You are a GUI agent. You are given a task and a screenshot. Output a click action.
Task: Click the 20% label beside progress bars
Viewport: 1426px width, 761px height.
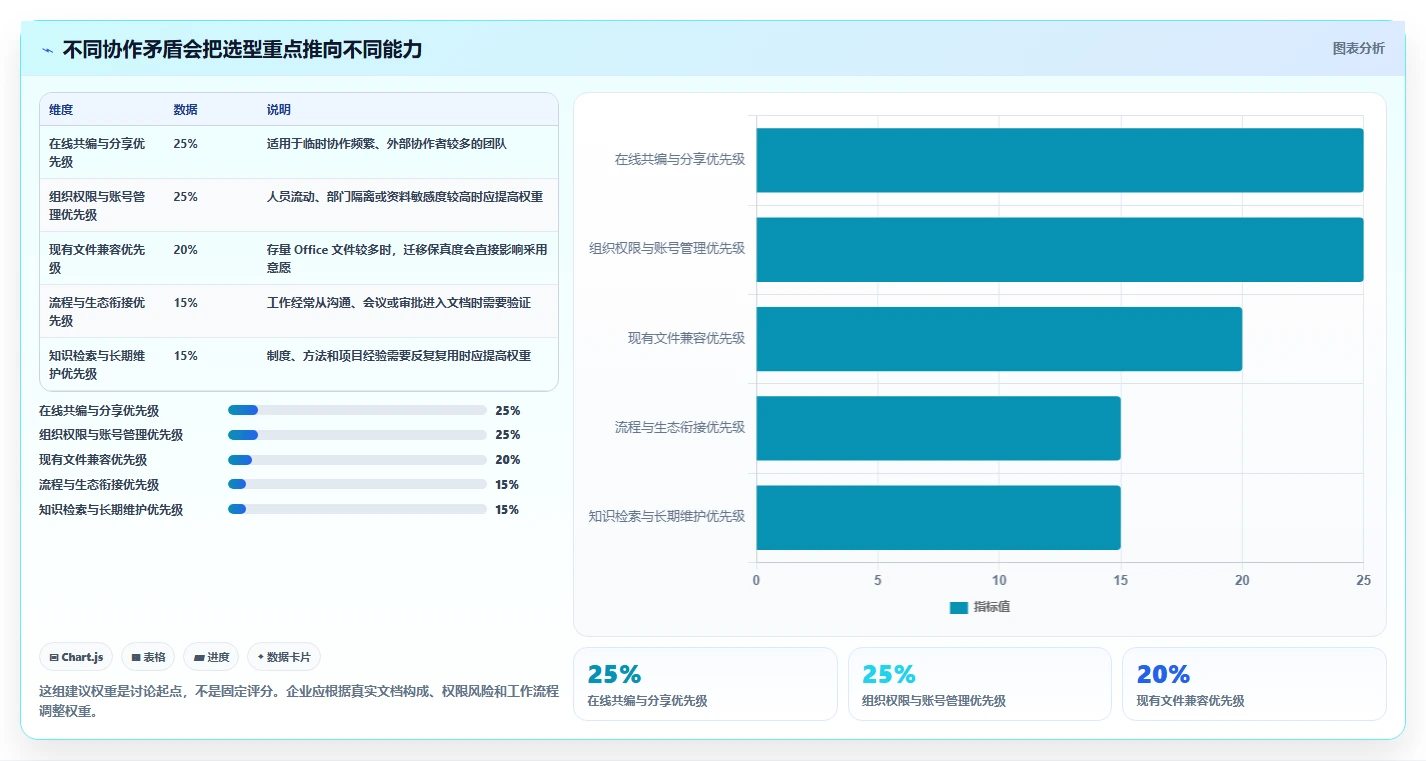[x=507, y=460]
